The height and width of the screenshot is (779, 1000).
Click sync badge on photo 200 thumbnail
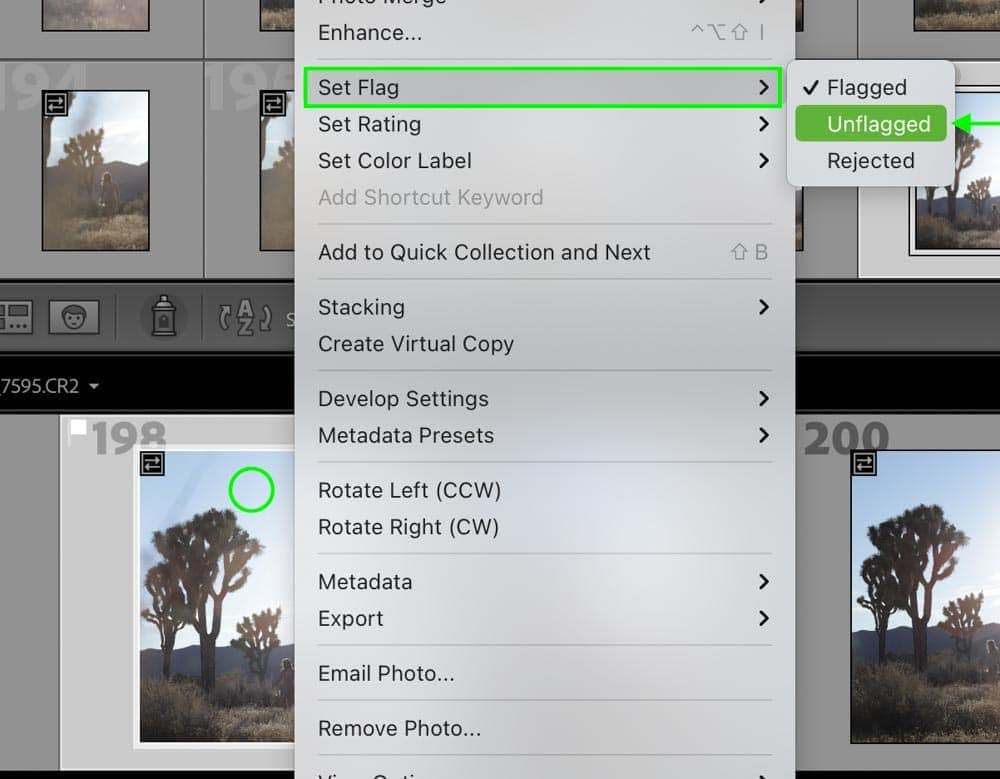864,463
